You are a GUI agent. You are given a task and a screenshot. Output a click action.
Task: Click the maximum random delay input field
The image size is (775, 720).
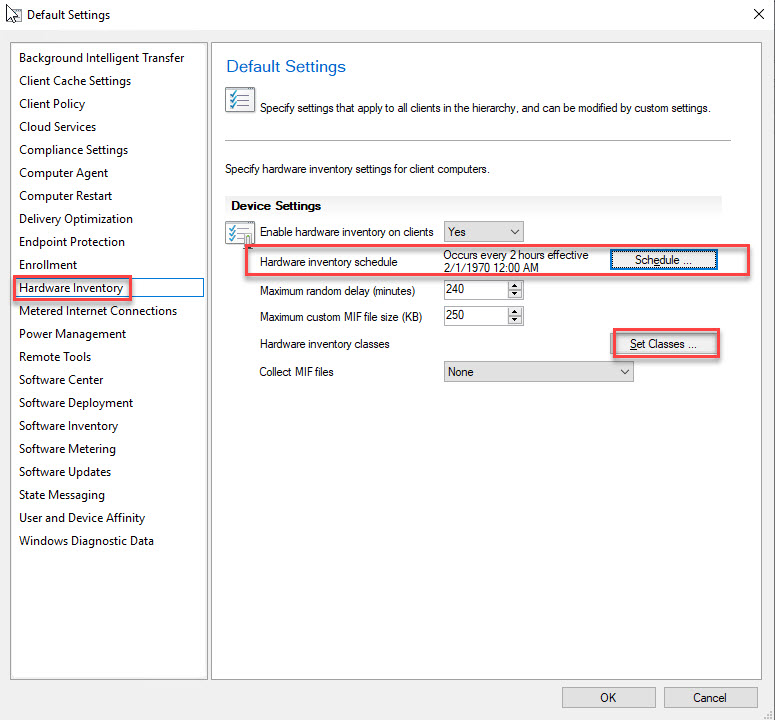(x=475, y=290)
